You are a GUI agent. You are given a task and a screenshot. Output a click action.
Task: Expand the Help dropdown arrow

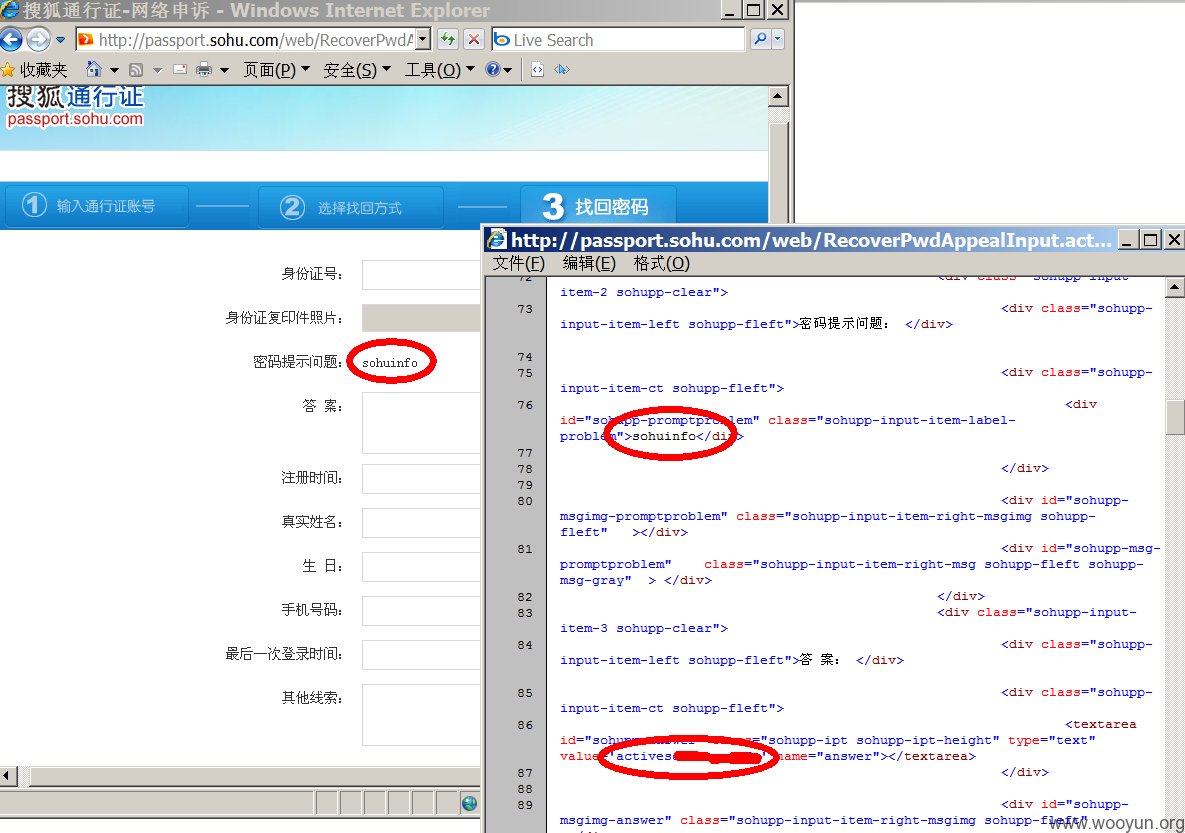[x=508, y=70]
